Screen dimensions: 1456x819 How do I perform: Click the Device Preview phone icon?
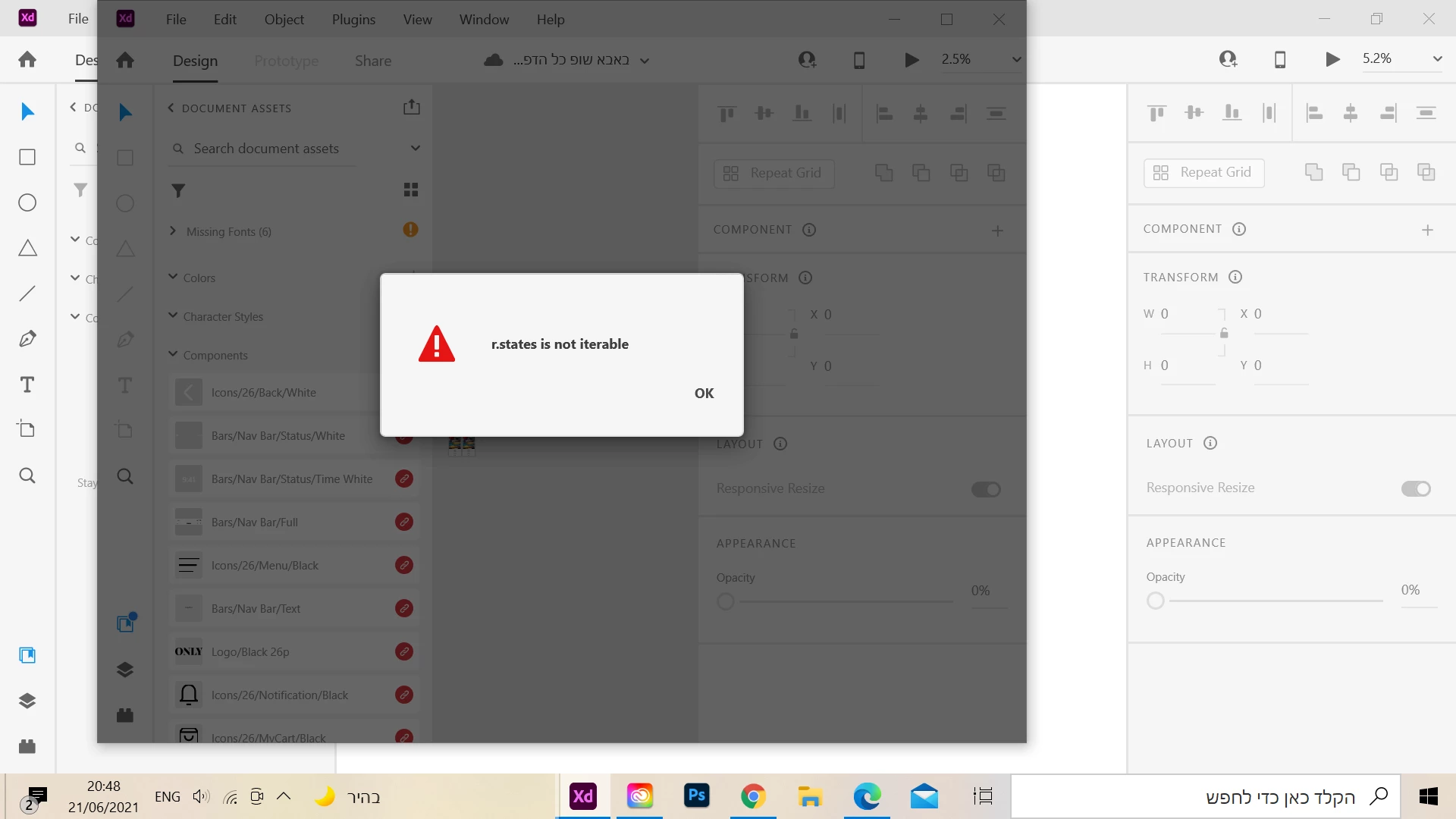coord(1280,59)
